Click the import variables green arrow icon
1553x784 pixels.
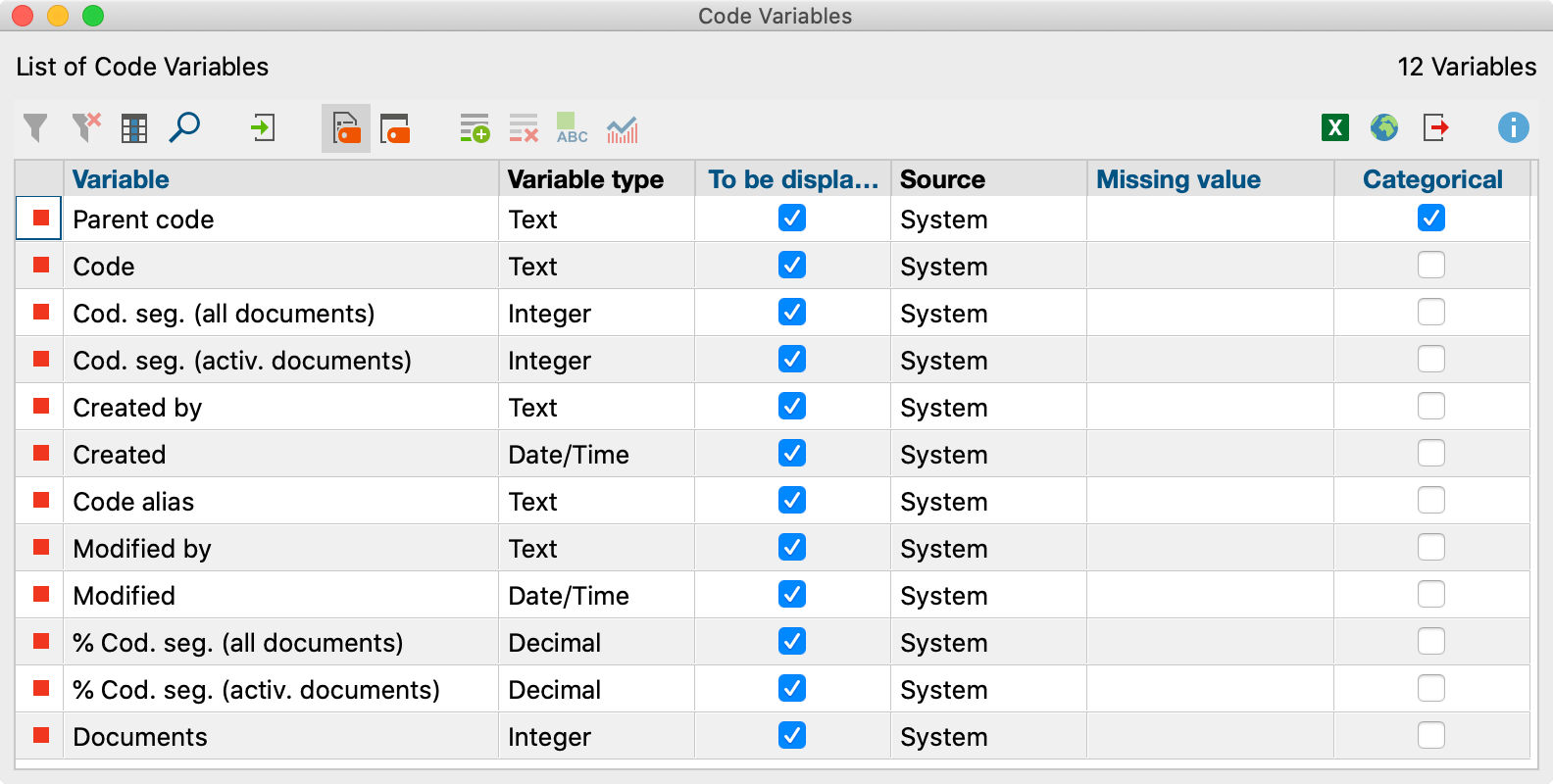263,128
